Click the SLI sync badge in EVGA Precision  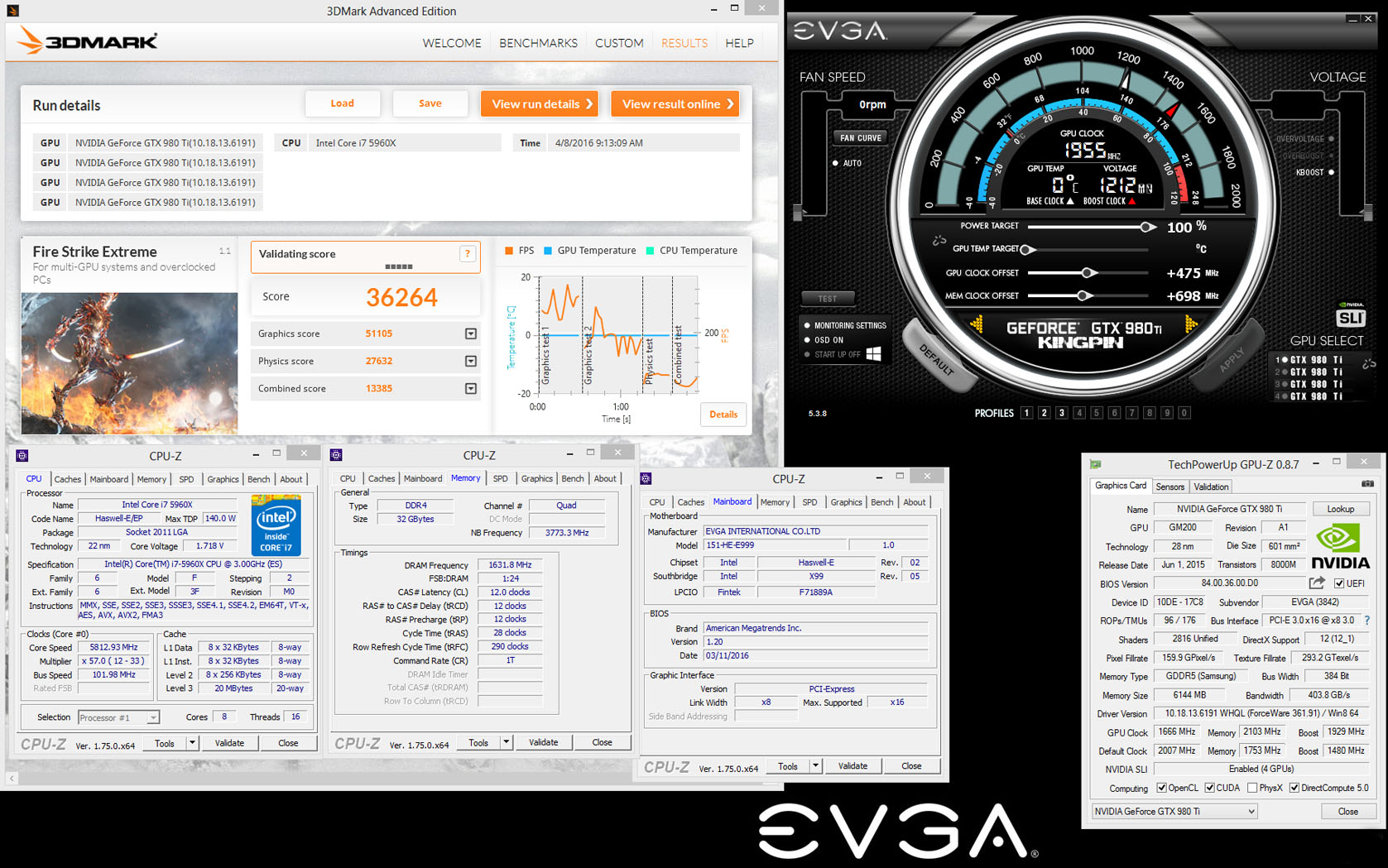tap(1350, 316)
